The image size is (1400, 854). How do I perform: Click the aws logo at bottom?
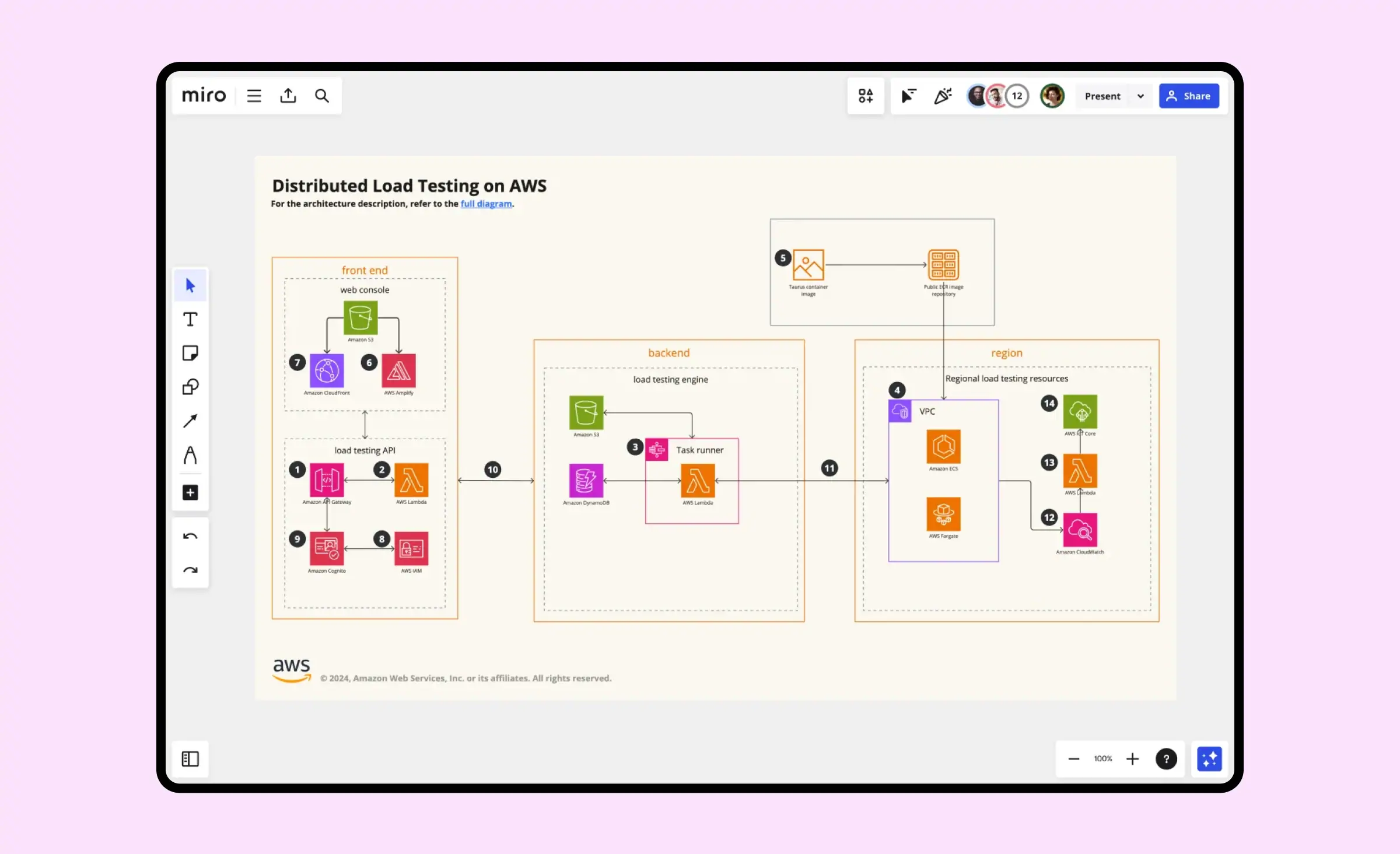[x=292, y=670]
